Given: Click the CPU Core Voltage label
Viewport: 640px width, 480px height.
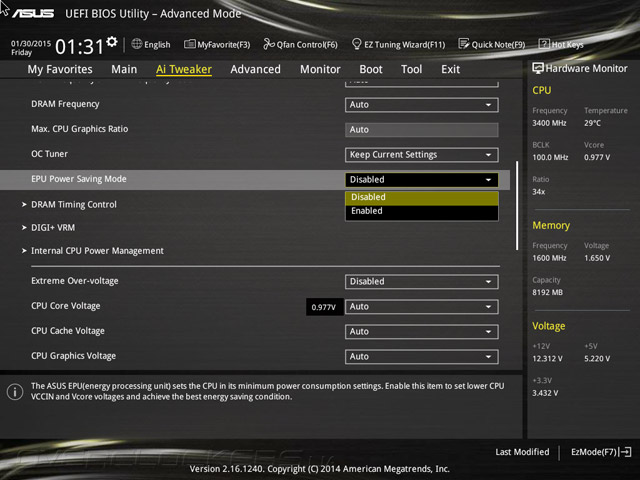Looking at the screenshot, I should [x=66, y=306].
